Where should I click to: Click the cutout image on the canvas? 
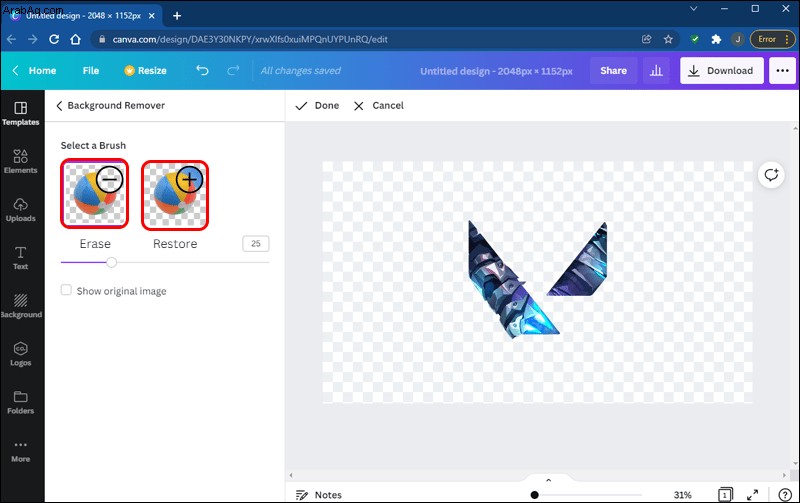pyautogui.click(x=537, y=280)
